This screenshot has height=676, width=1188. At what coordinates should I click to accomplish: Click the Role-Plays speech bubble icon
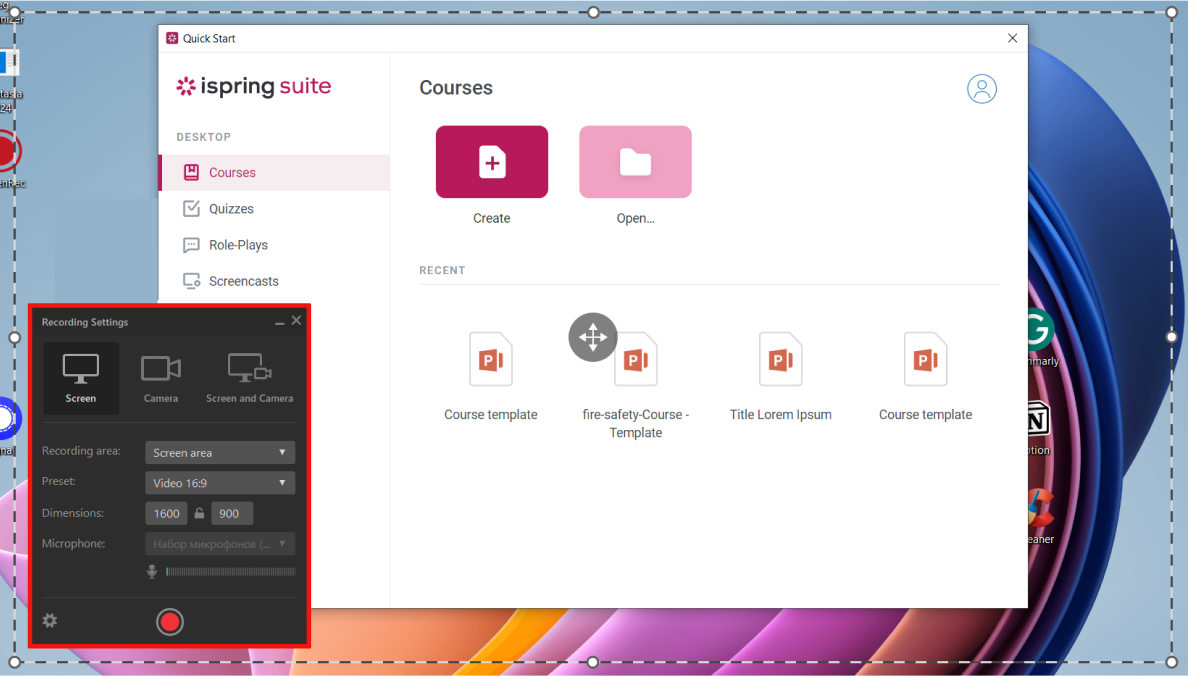(x=192, y=245)
